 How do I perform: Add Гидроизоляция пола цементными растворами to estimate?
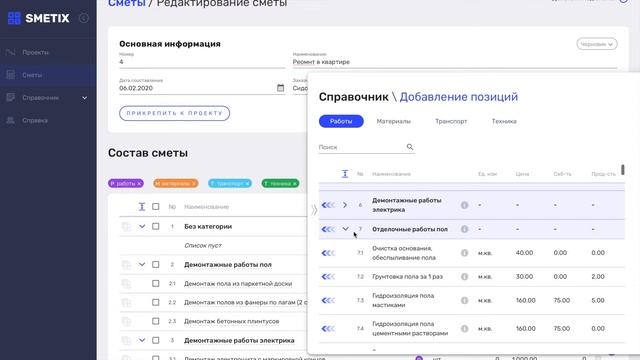328,329
